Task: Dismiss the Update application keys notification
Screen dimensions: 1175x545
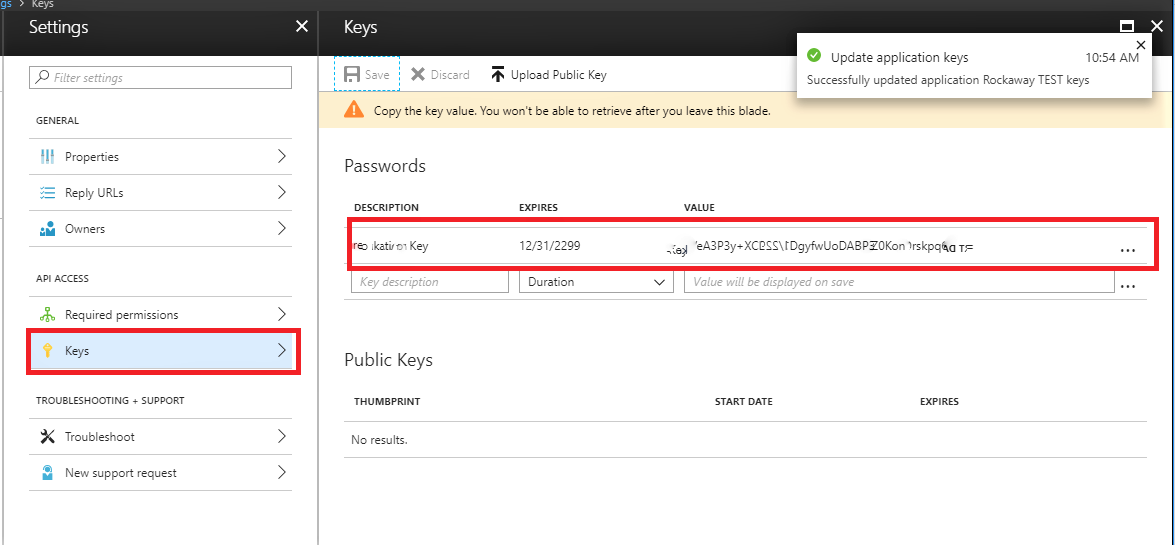Action: click(x=1142, y=46)
